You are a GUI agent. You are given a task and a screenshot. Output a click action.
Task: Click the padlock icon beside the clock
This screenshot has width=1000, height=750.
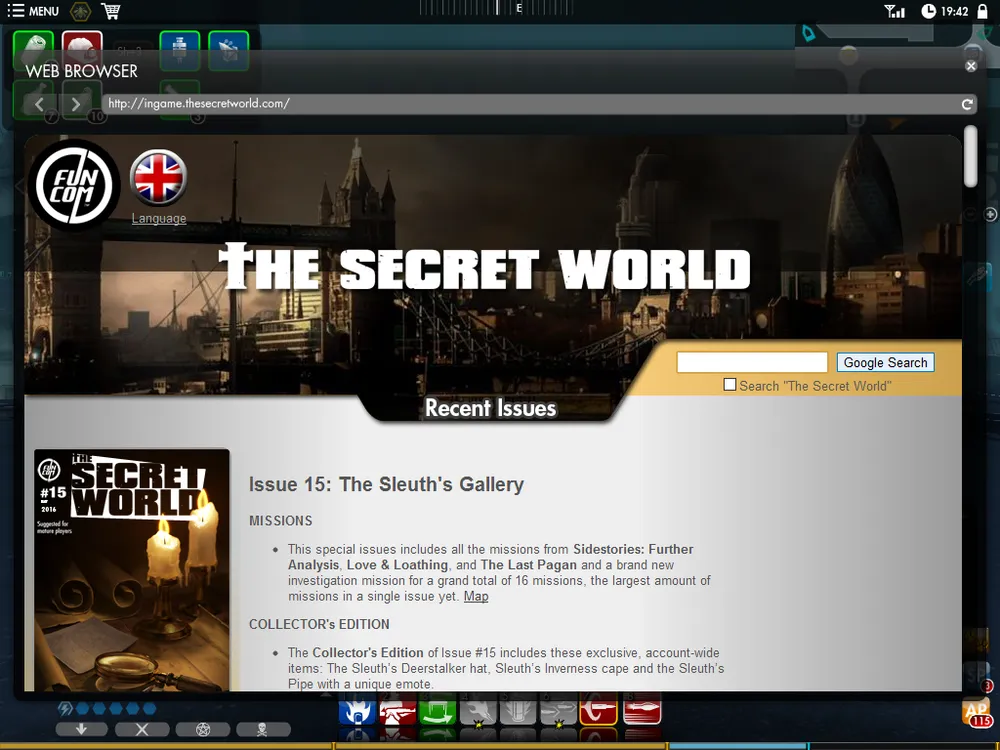tap(983, 11)
